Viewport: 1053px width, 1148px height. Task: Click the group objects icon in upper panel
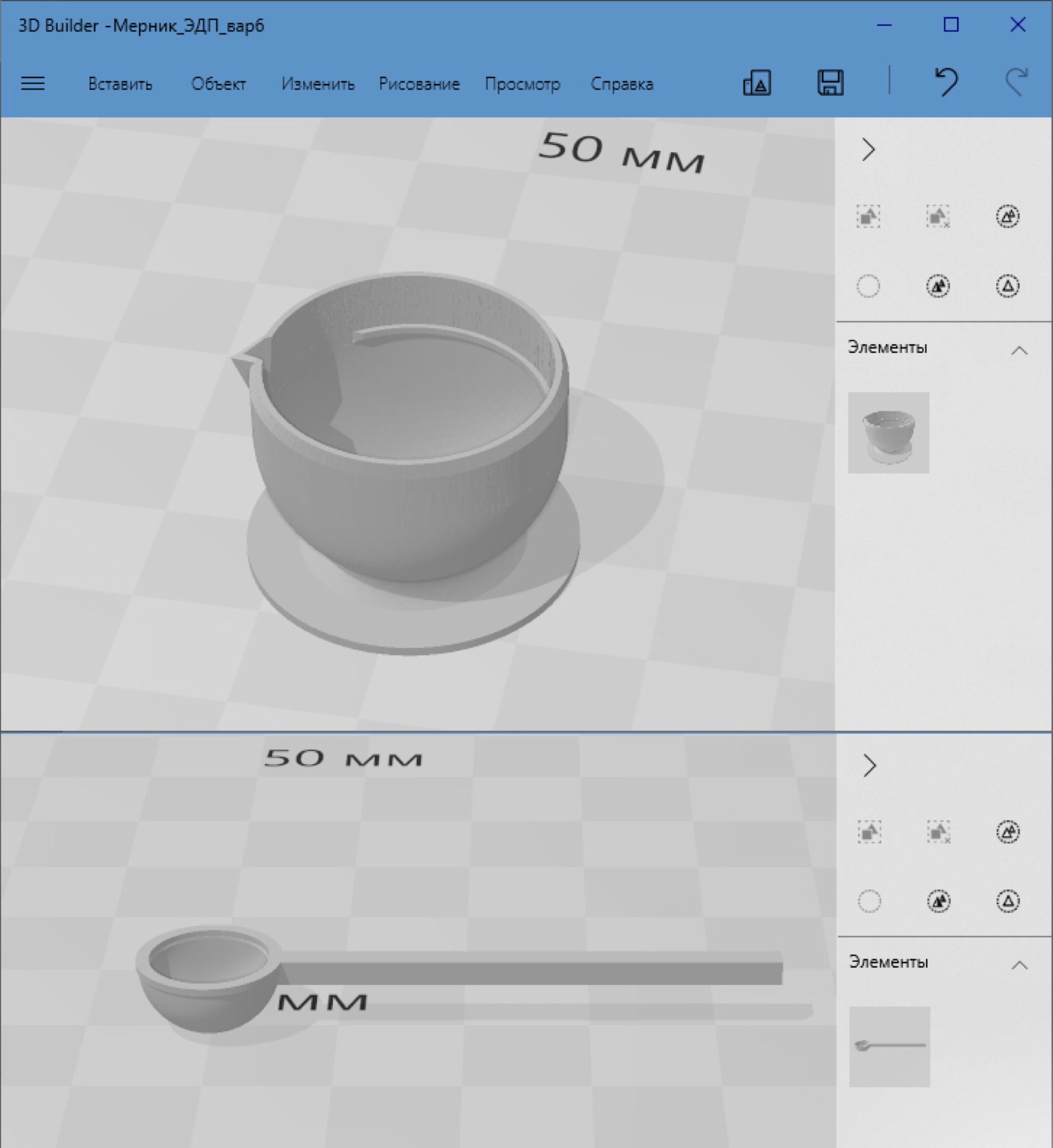tap(868, 217)
